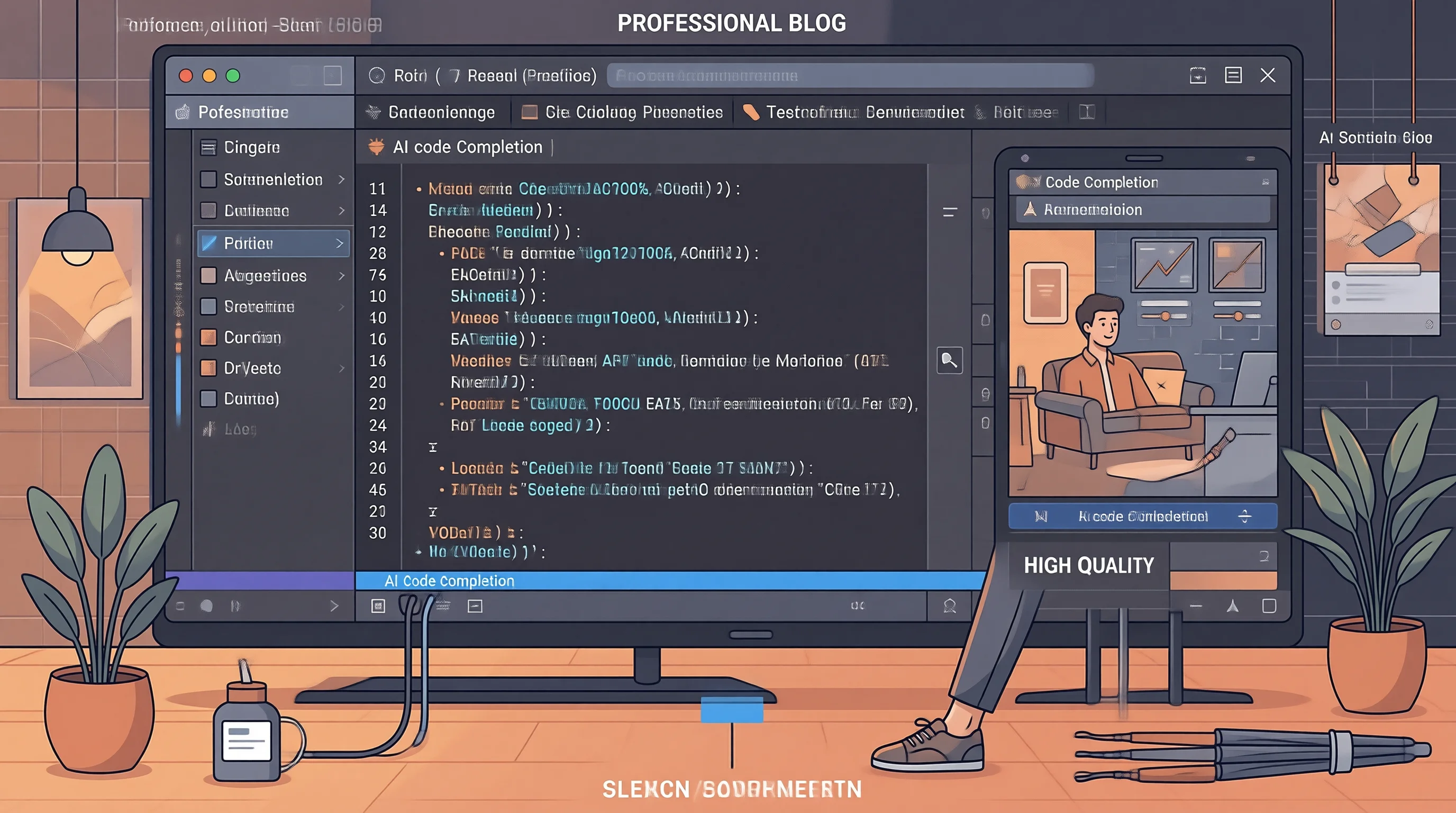Click the pencil icon on Testing tab
1456x813 pixels.
tap(751, 112)
